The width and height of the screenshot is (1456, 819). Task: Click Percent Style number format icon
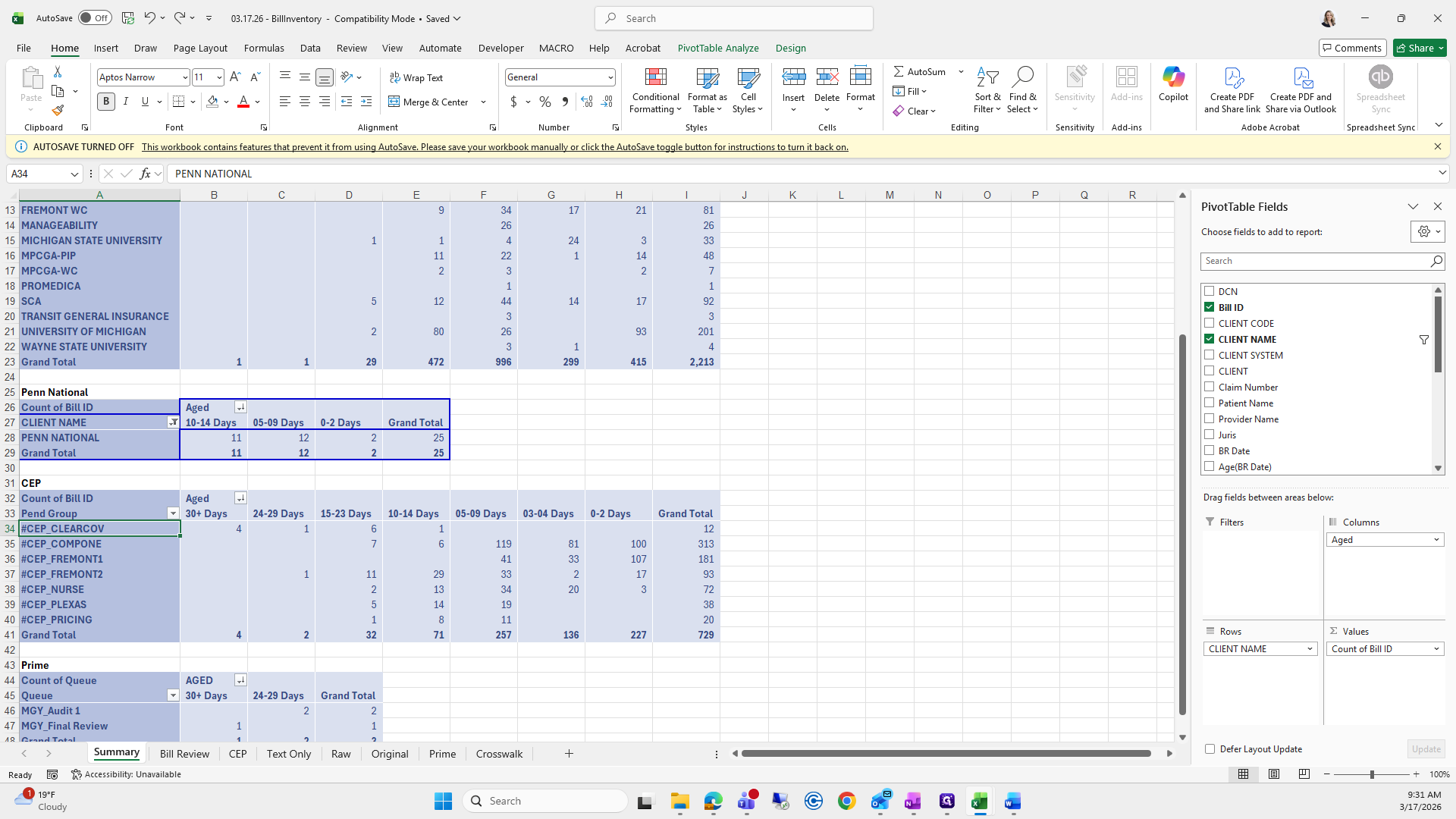545,102
